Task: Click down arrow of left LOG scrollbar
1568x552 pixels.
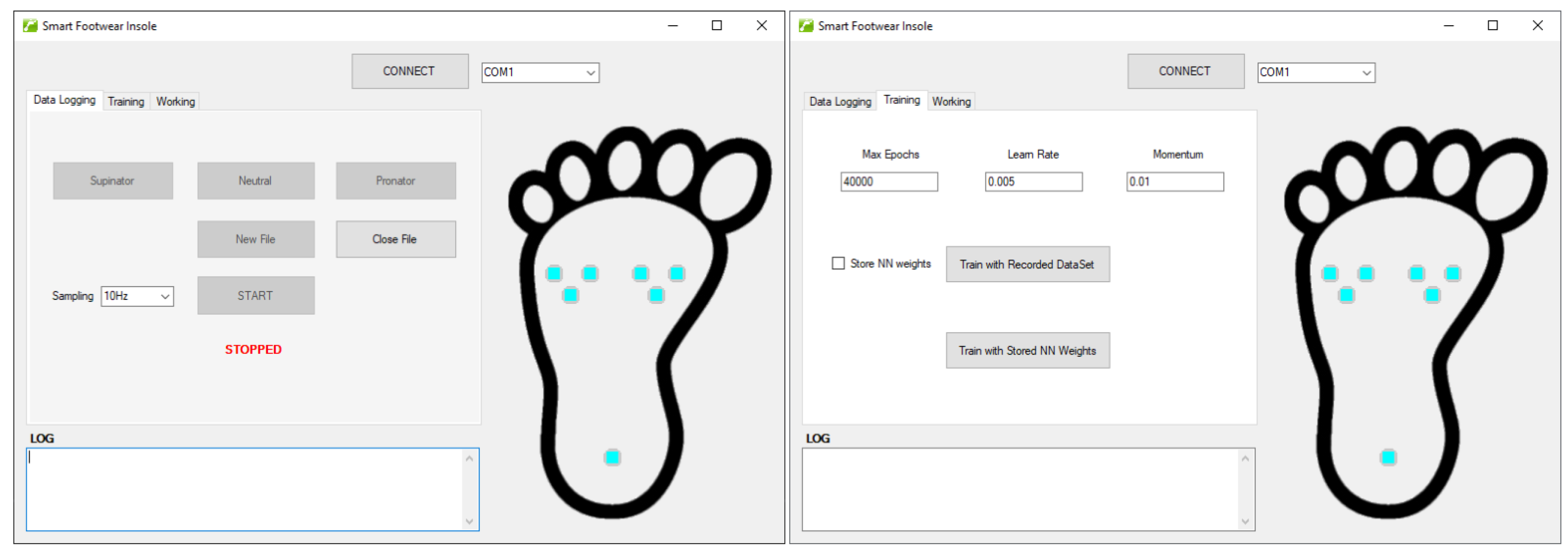Action: [x=469, y=522]
